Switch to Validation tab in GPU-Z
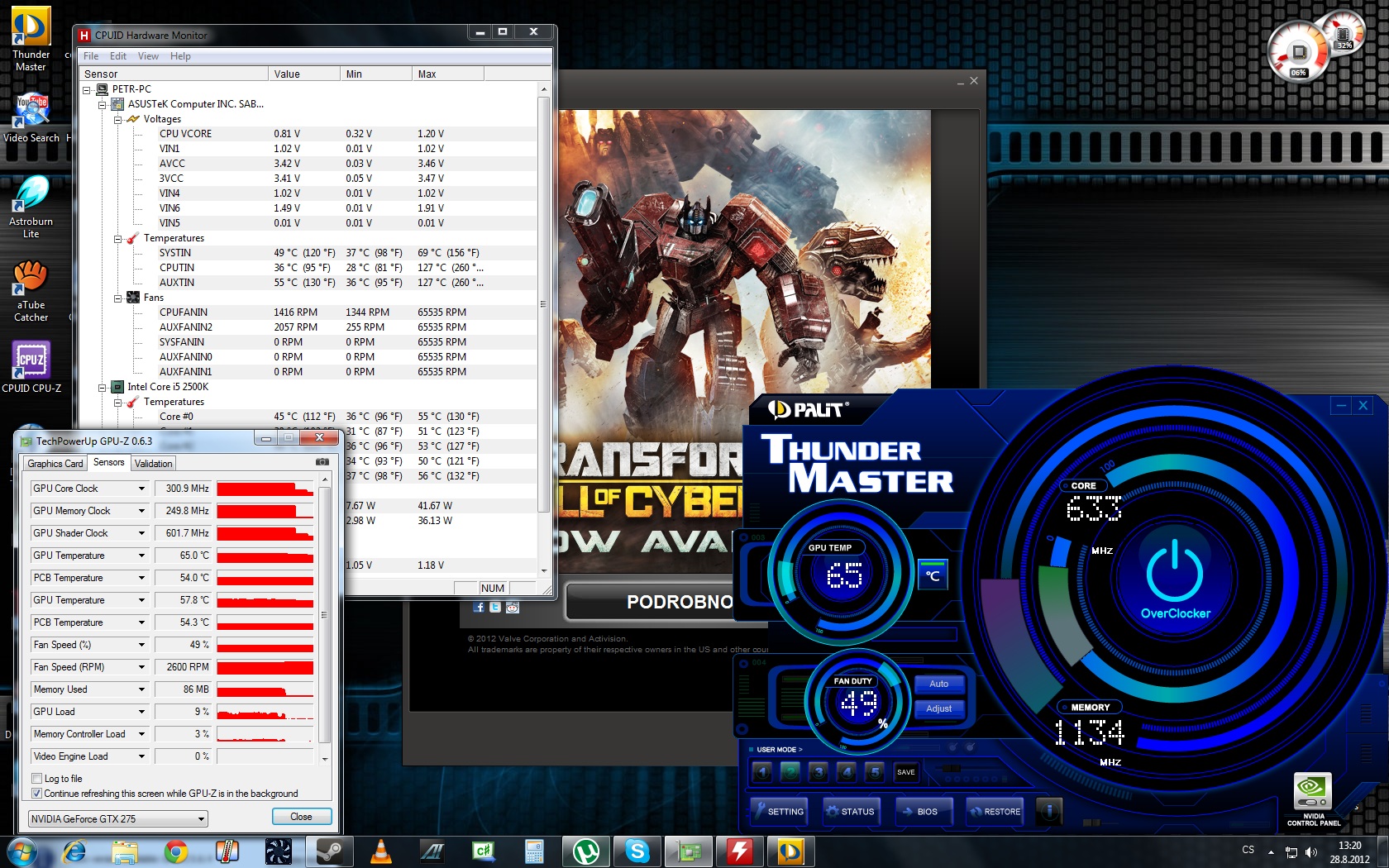Screen dimensions: 1389x868 click(154, 464)
